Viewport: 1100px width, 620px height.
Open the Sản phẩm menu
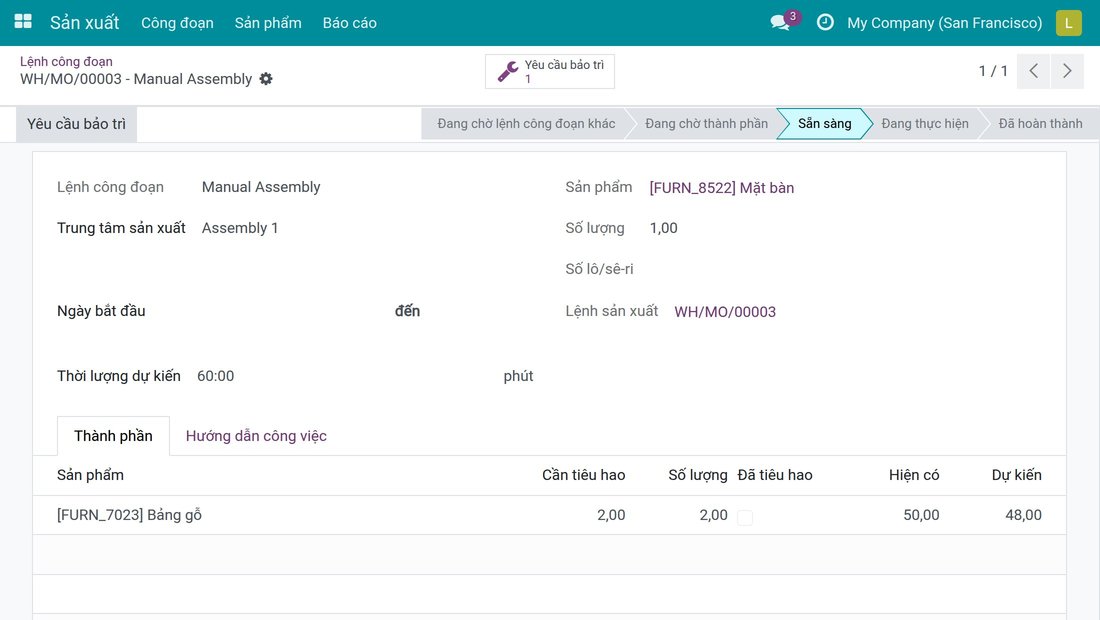[268, 22]
